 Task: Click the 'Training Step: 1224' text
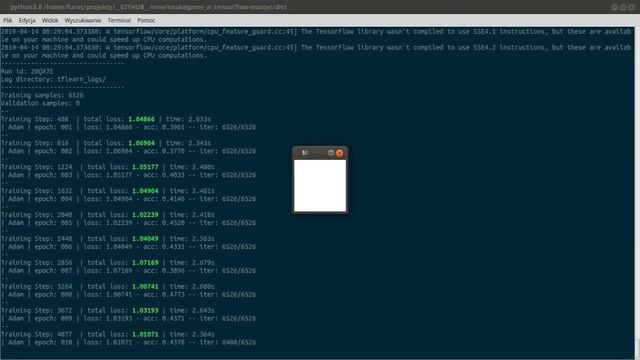click(x=36, y=167)
